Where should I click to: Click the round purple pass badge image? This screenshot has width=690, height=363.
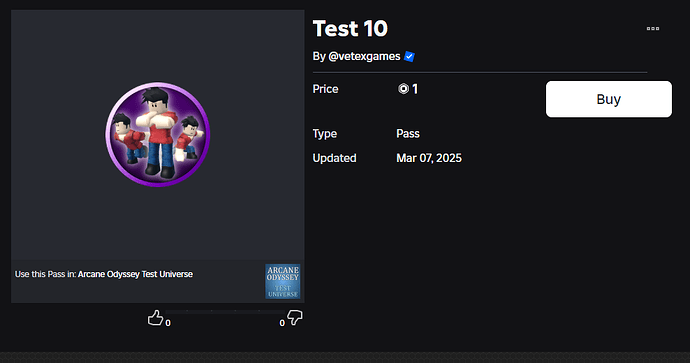[x=158, y=134]
